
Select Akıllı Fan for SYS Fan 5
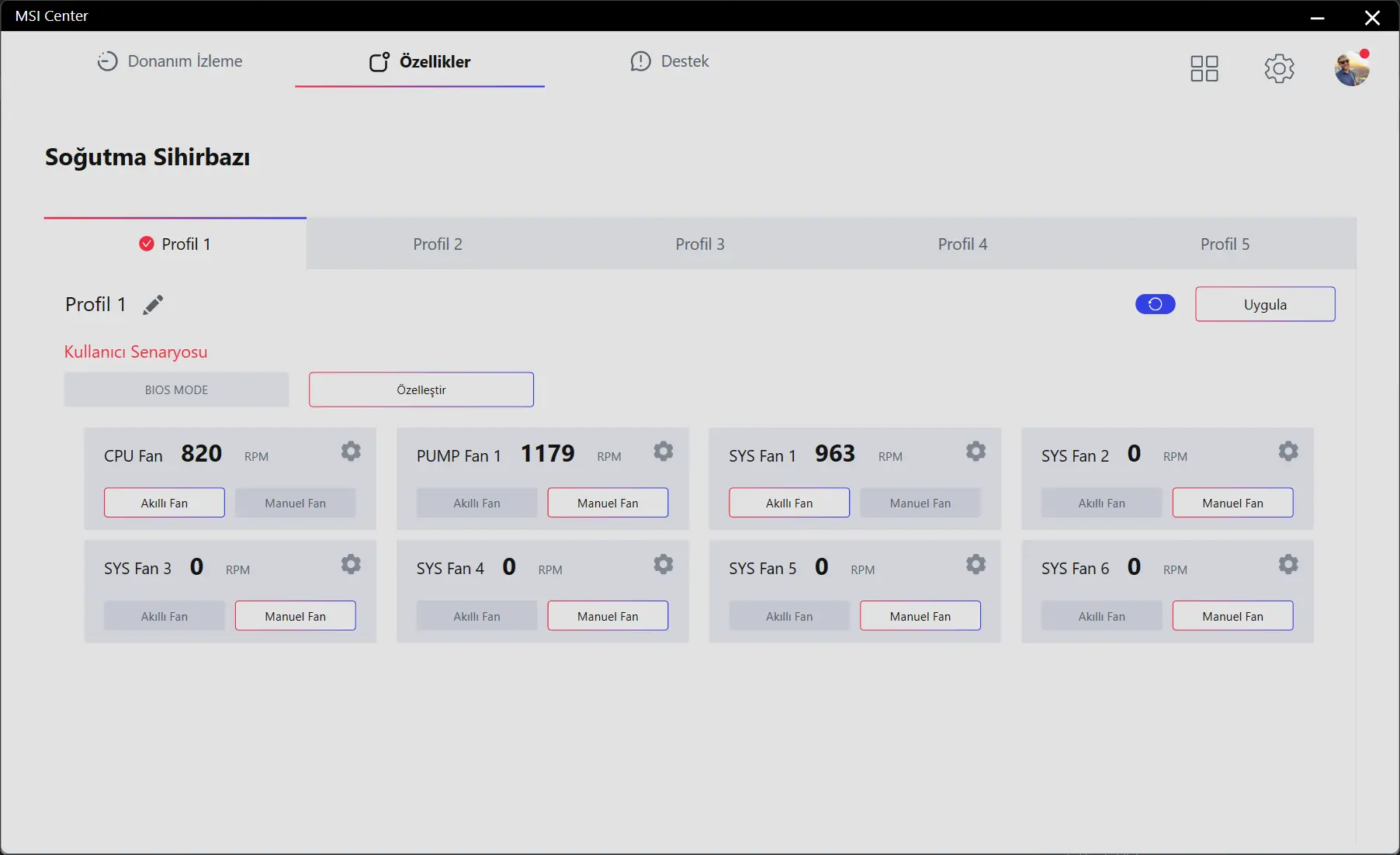click(x=789, y=616)
